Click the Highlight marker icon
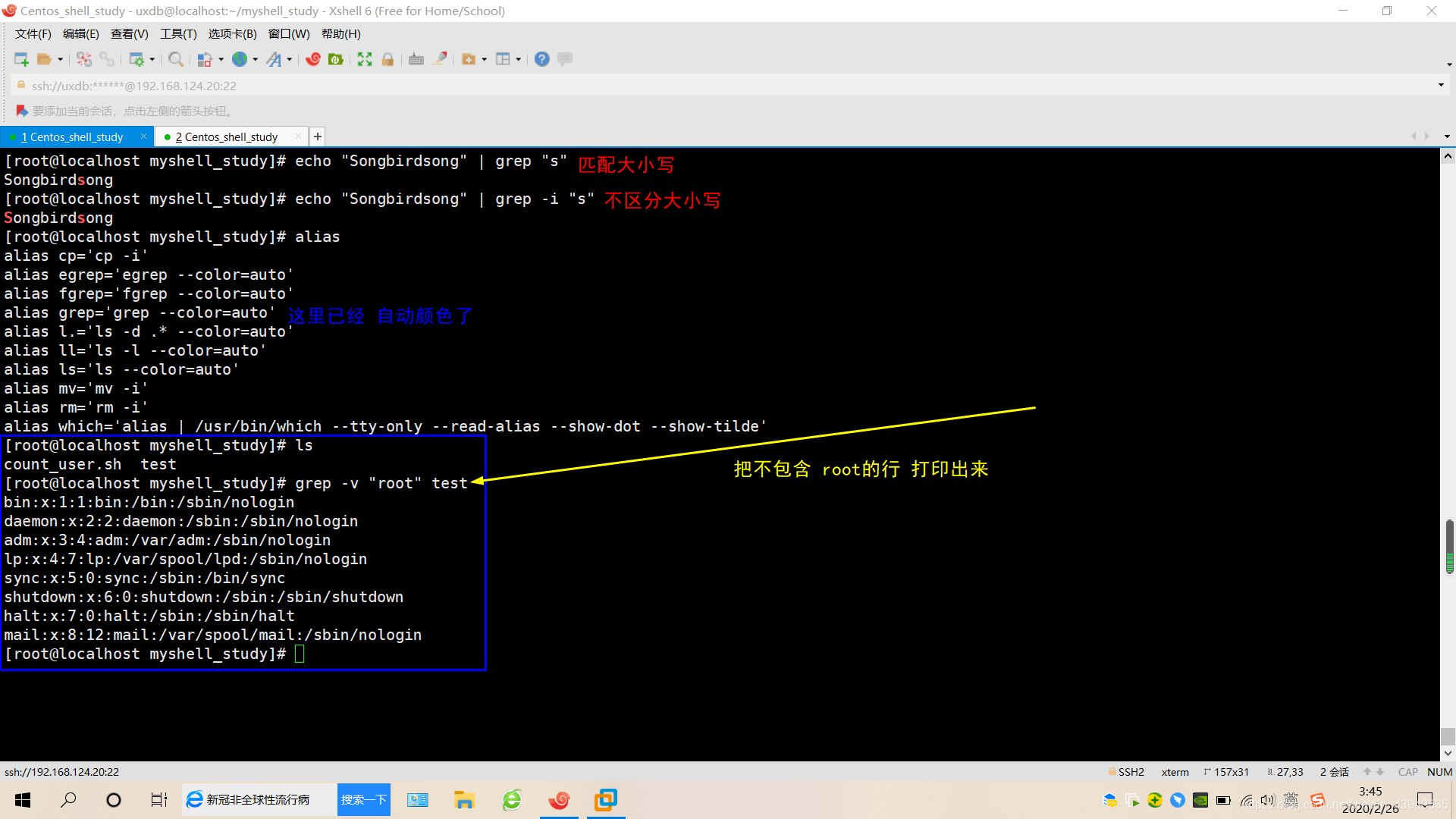Image resolution: width=1456 pixels, height=819 pixels. coord(439,59)
